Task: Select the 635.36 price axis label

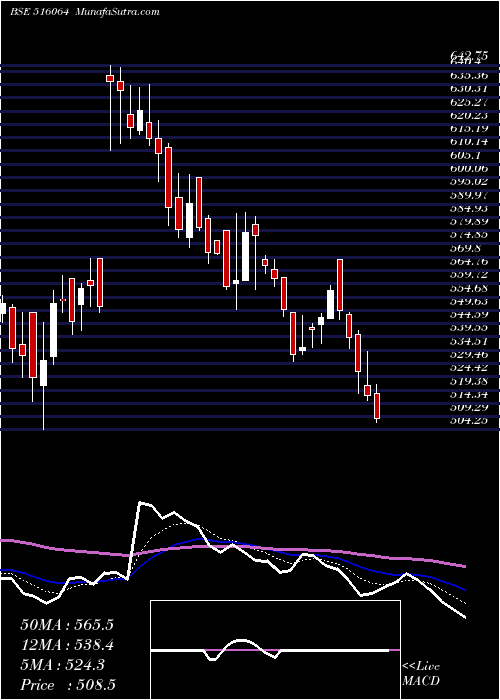Action: coord(469,75)
